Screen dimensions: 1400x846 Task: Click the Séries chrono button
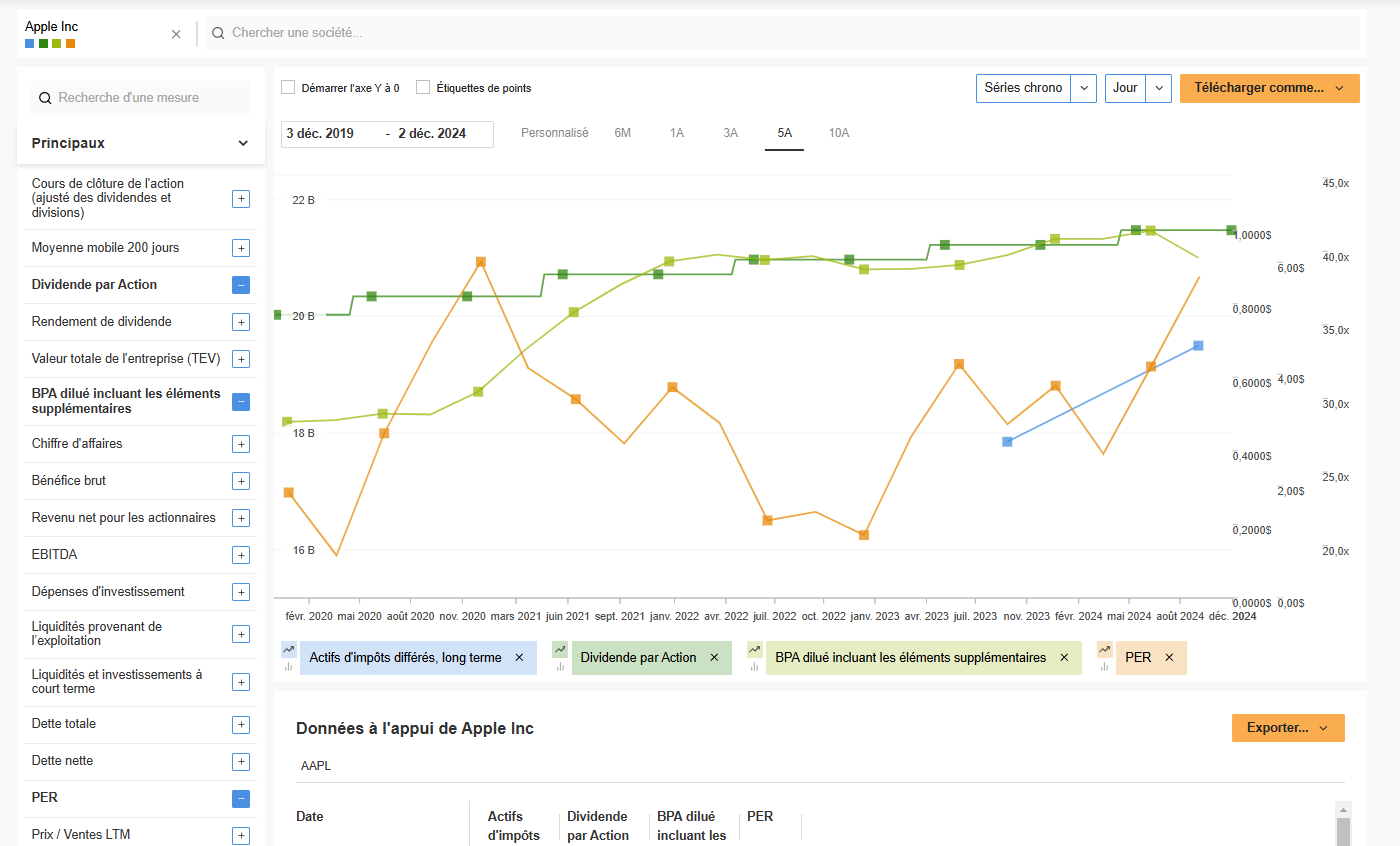coord(1023,88)
